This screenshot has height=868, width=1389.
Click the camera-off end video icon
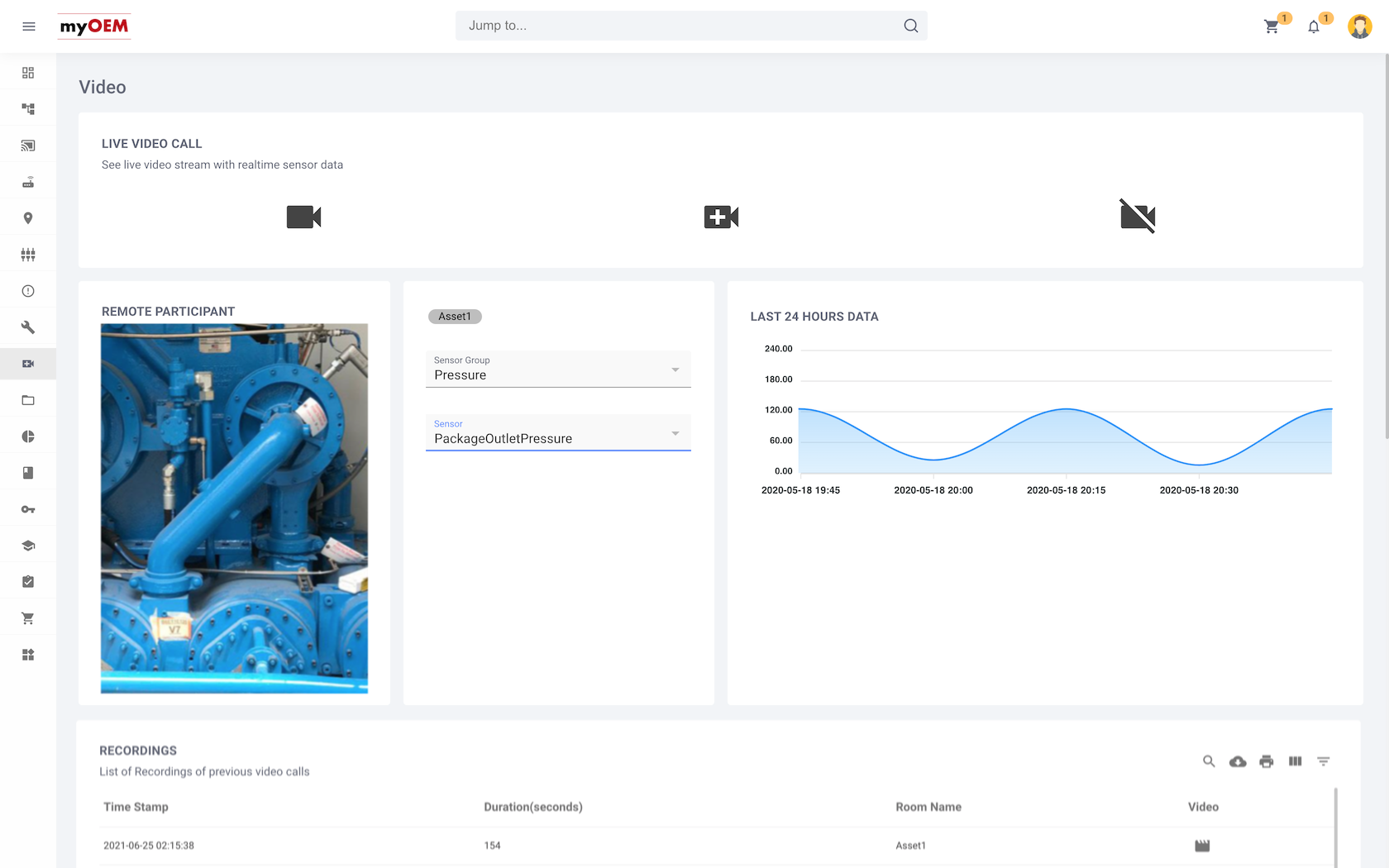click(x=1138, y=217)
